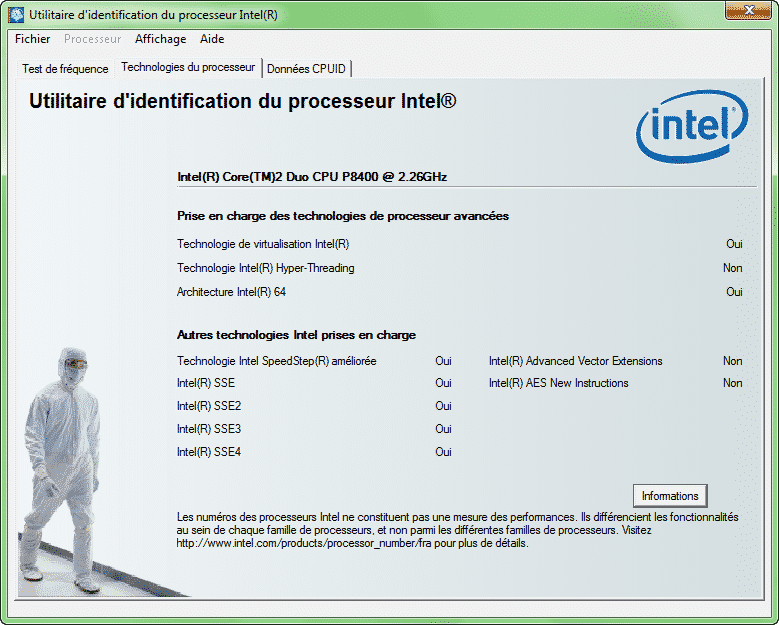Screen dimensions: 779x625
Task: Click the Oui value for SSE3
Action: coord(443,429)
